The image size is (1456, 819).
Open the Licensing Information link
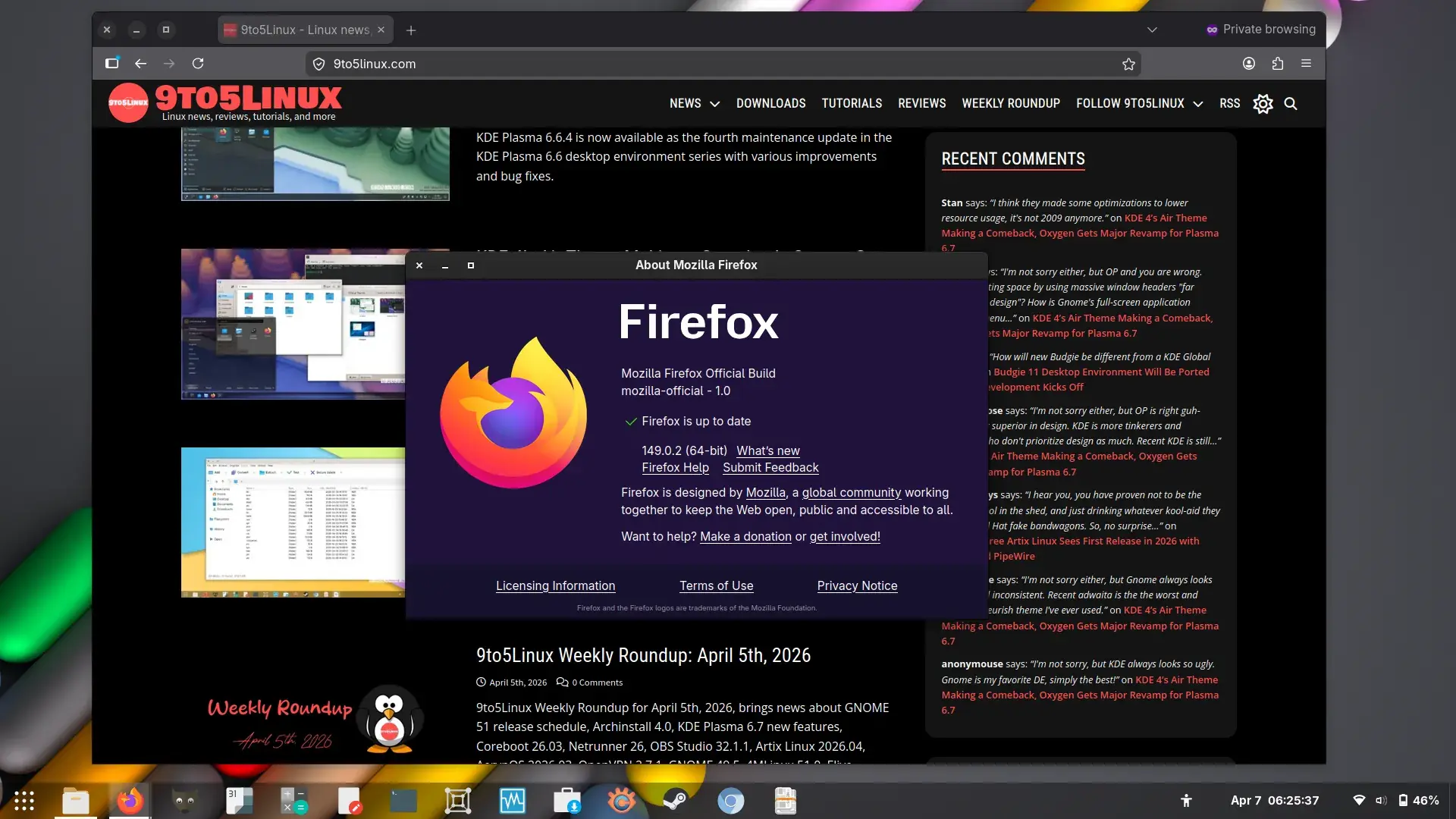(555, 586)
